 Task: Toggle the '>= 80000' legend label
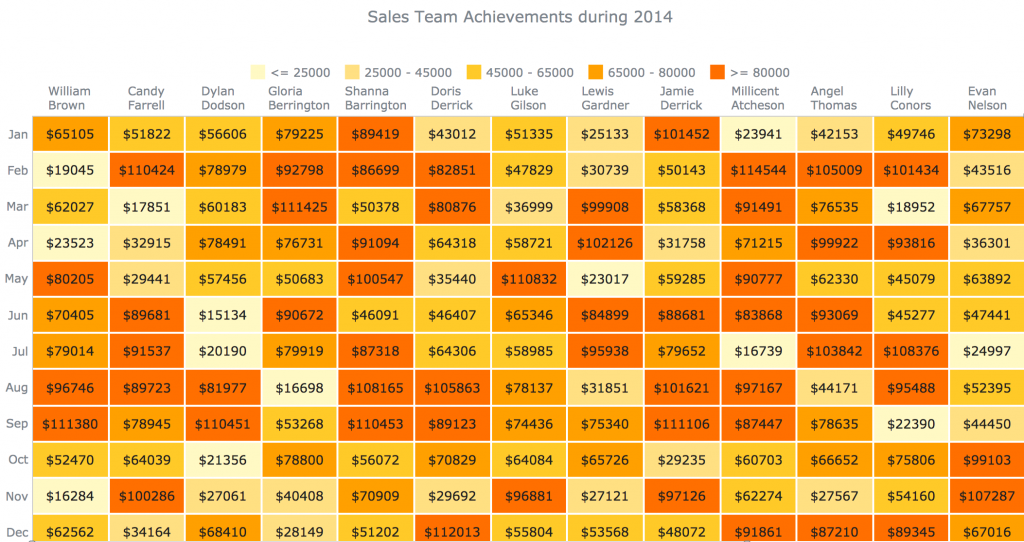(x=760, y=72)
